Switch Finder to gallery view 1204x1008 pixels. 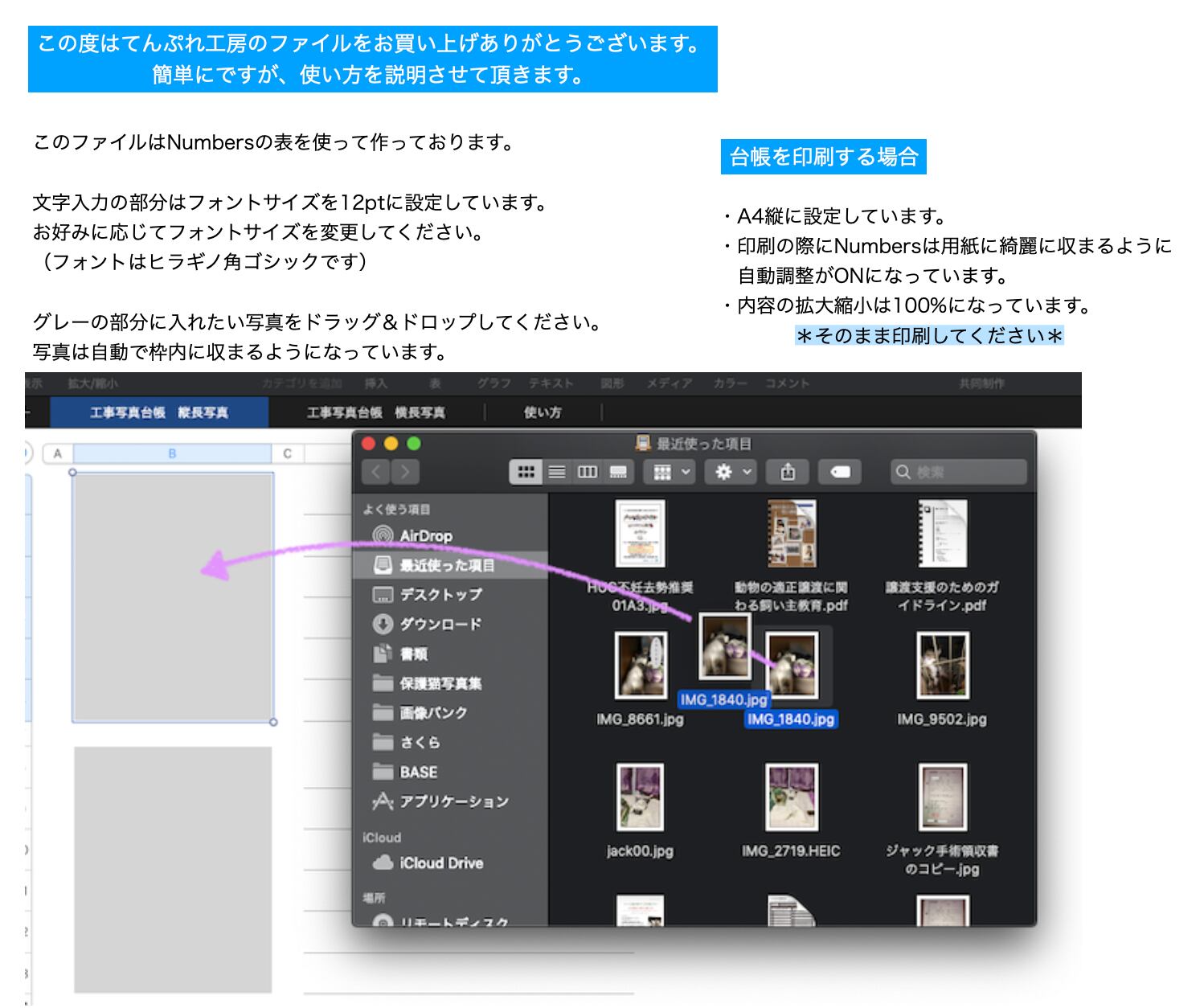(618, 472)
